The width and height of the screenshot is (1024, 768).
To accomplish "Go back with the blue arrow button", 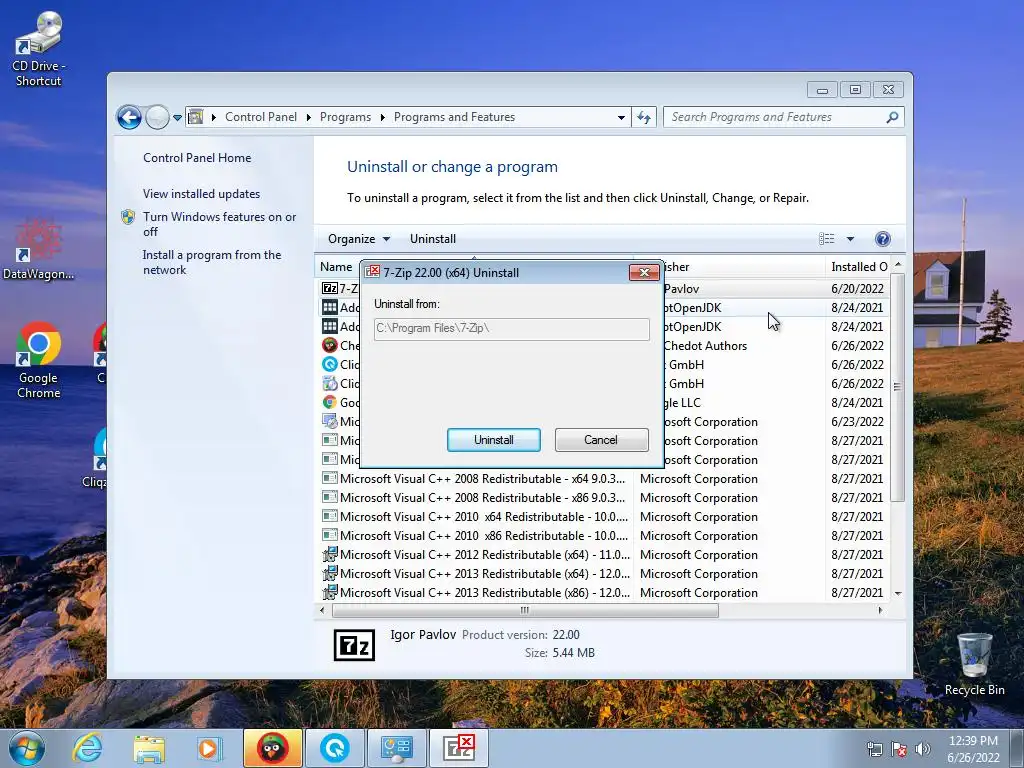I will click(x=129, y=118).
